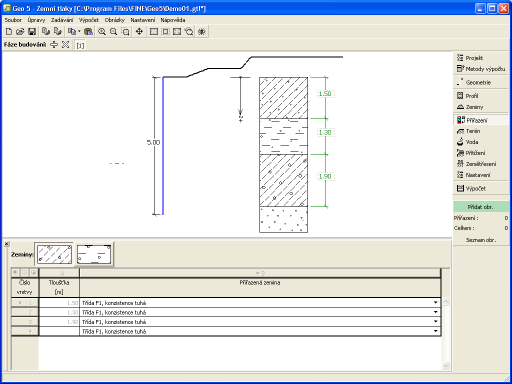Select the second dashed soil swatch
This screenshot has width=512, height=384.
click(94, 254)
